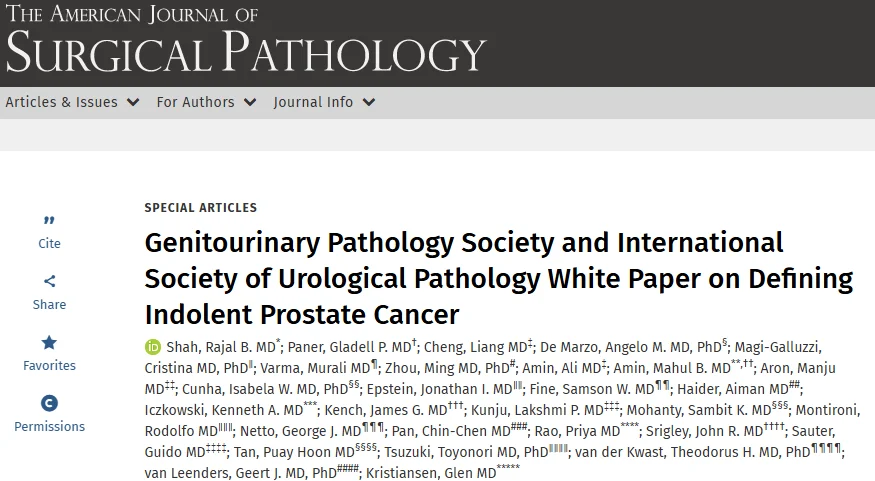Open the ORCID icon beside Shah, Rajal B.

153,348
